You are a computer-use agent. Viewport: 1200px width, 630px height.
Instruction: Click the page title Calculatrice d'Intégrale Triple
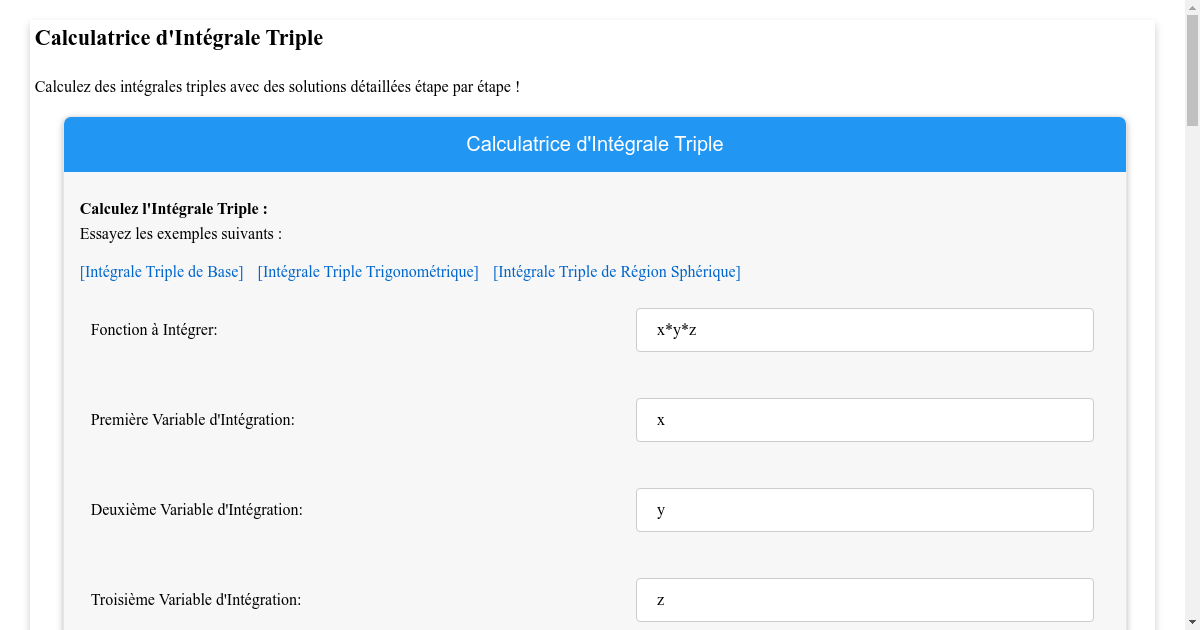(x=178, y=38)
